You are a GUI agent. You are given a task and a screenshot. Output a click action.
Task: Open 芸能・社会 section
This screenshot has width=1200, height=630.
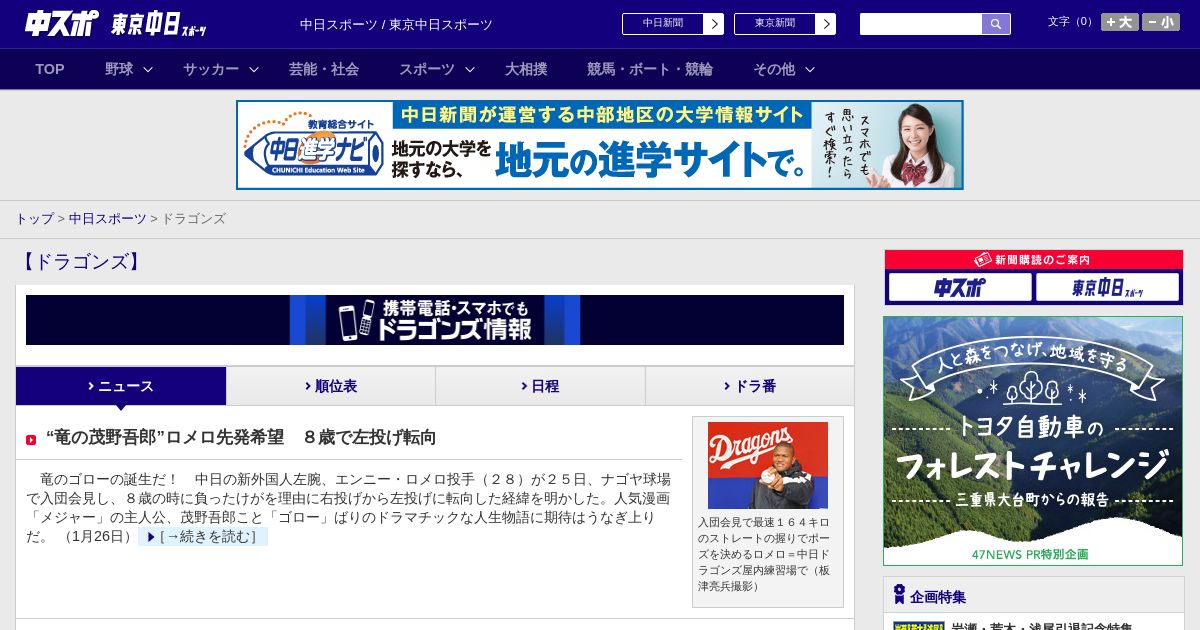click(x=324, y=69)
